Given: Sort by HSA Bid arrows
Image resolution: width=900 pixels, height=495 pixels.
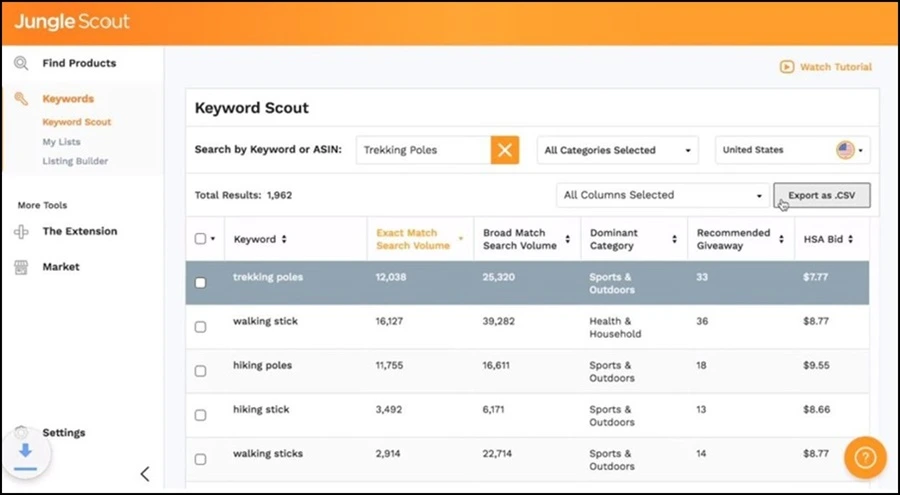Looking at the screenshot, I should [850, 239].
